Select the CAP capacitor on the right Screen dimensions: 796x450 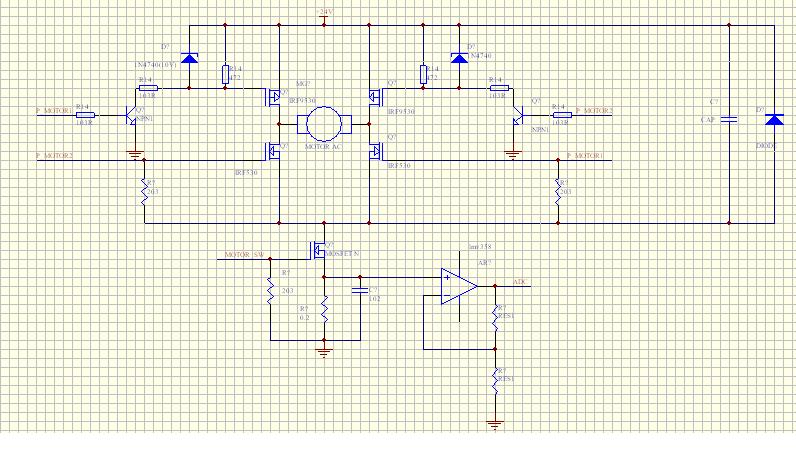(x=730, y=119)
